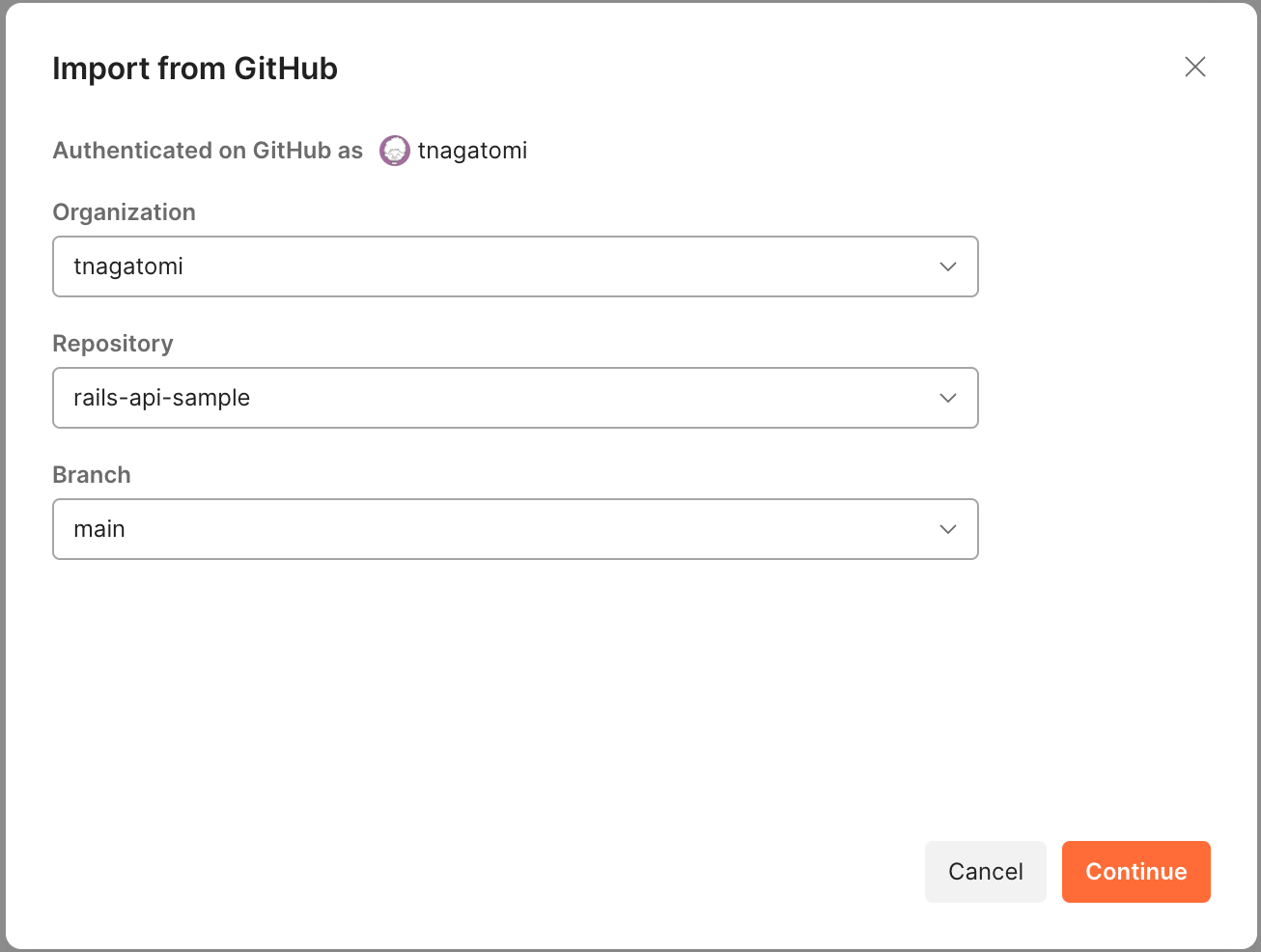Click the orange Continue button
Viewport: 1261px width, 952px height.
click(1136, 872)
